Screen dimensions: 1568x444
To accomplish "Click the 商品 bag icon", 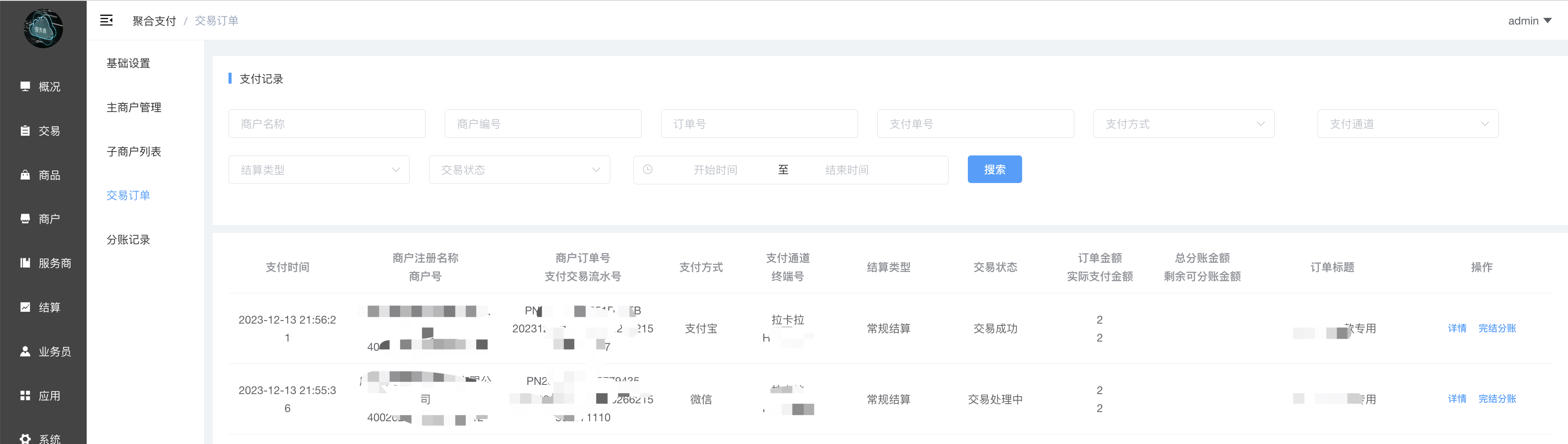I will (25, 175).
